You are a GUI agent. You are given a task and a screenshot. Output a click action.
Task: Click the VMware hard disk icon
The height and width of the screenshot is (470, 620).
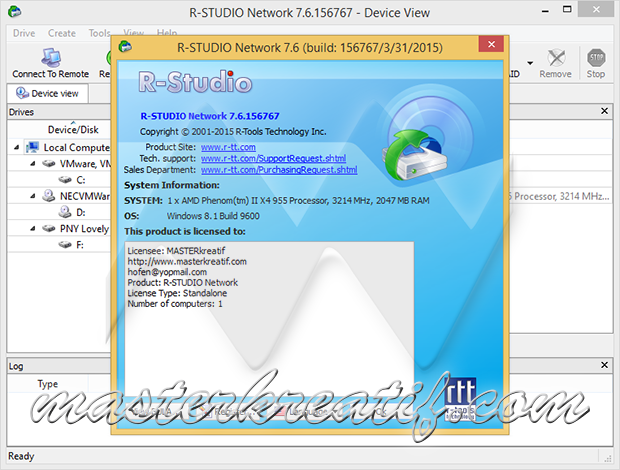pos(49,164)
